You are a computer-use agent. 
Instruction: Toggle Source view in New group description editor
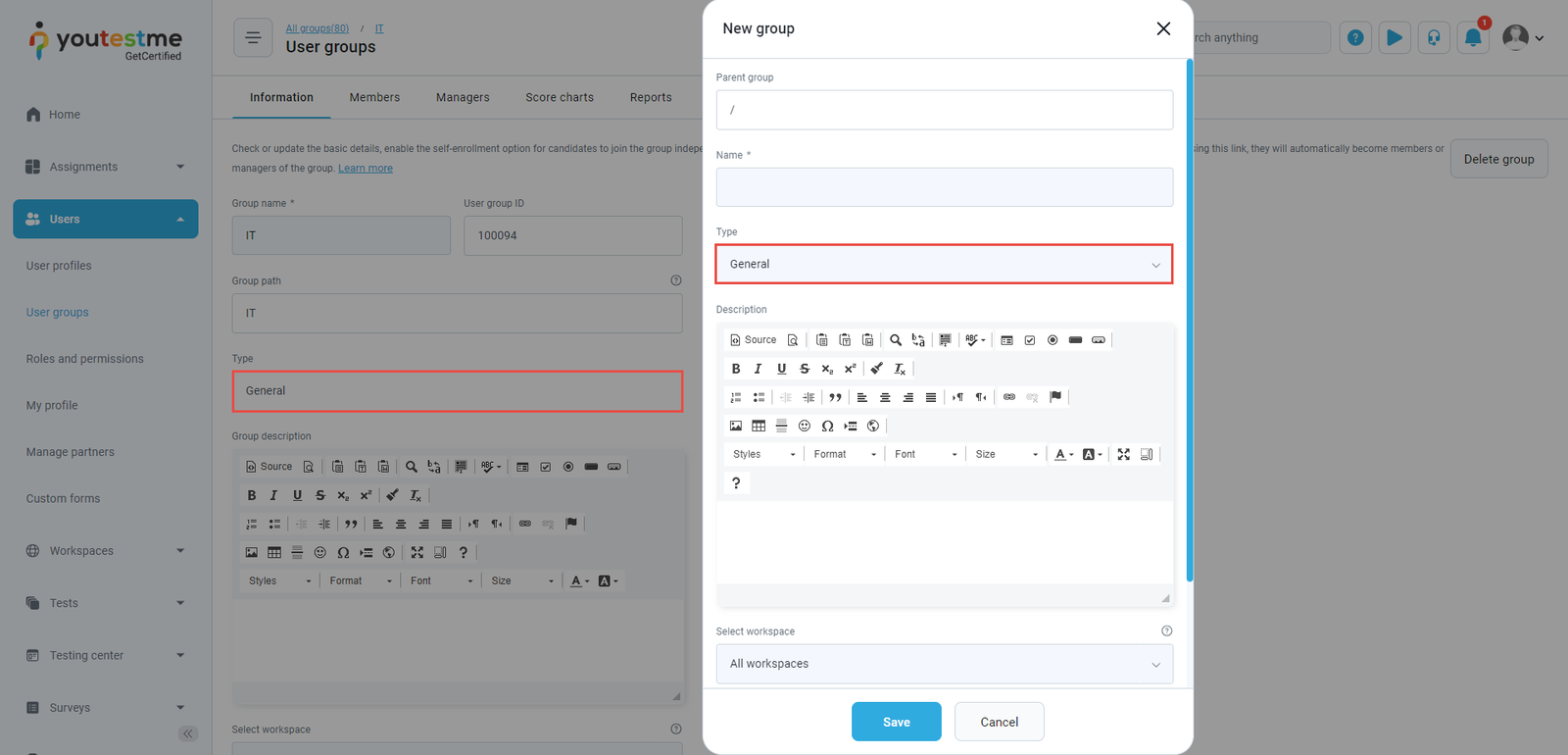click(x=754, y=340)
